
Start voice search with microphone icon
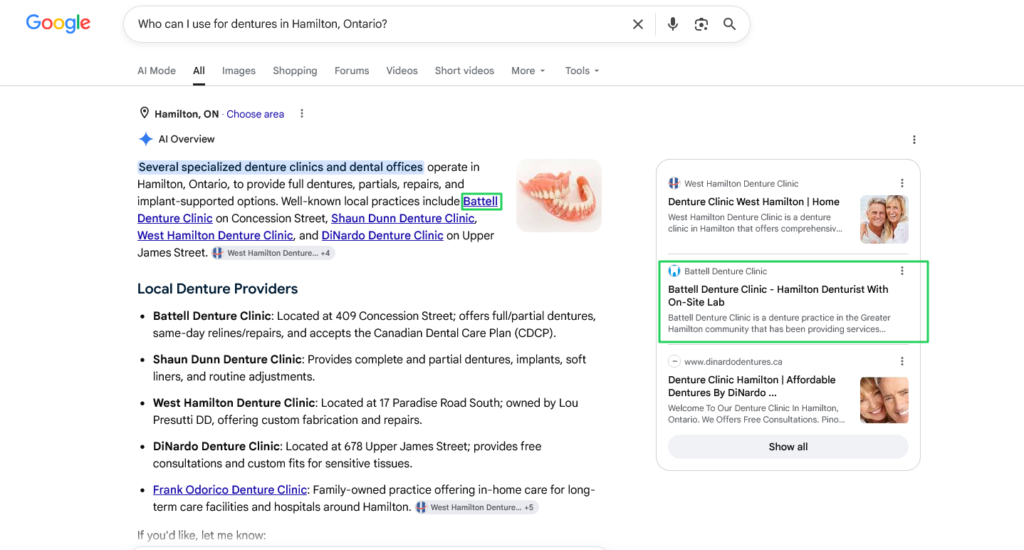click(673, 24)
